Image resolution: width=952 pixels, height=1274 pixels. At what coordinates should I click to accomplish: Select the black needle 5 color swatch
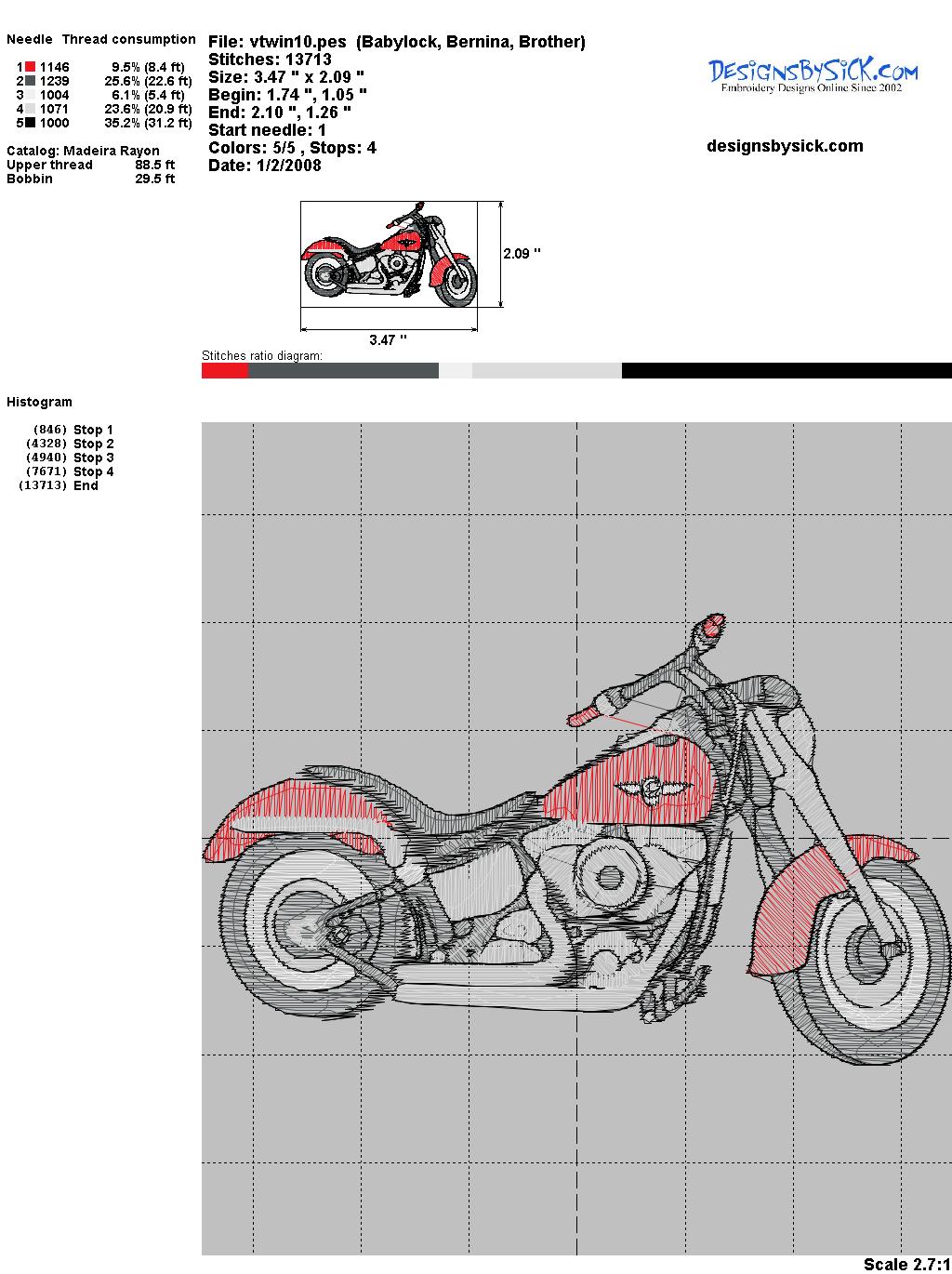point(30,123)
